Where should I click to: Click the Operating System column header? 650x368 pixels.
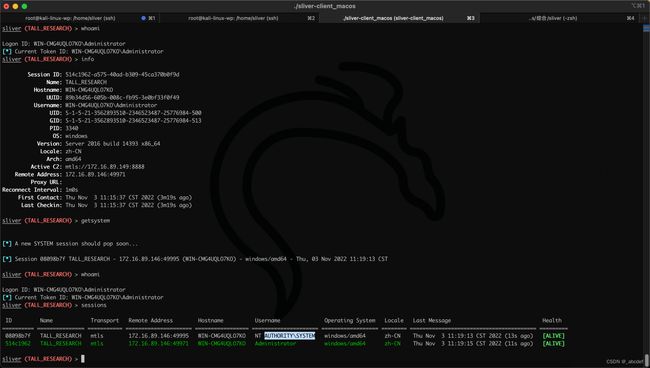349,320
